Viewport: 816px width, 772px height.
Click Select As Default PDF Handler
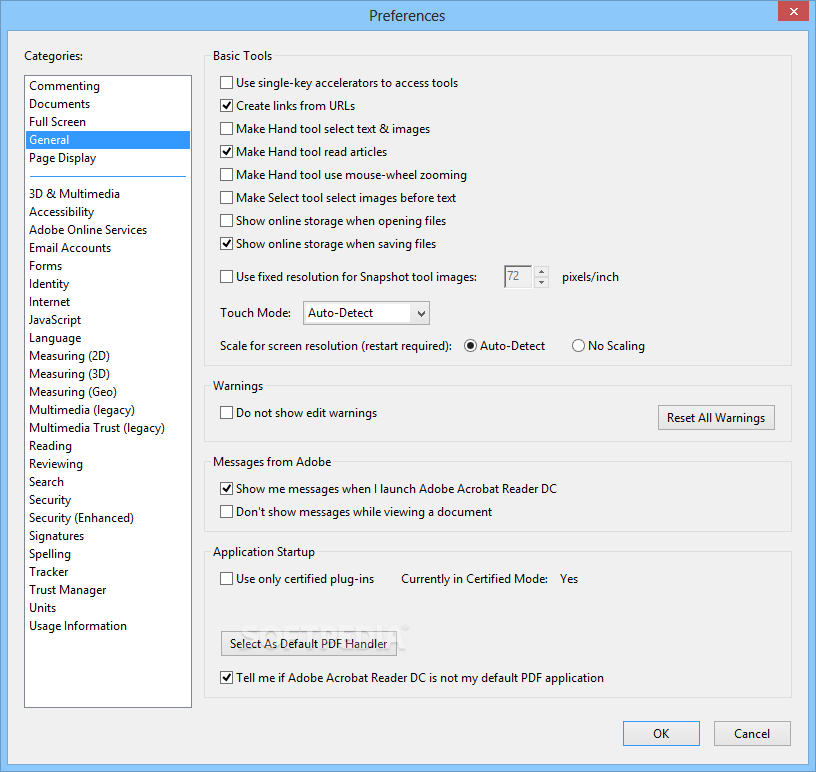[309, 644]
